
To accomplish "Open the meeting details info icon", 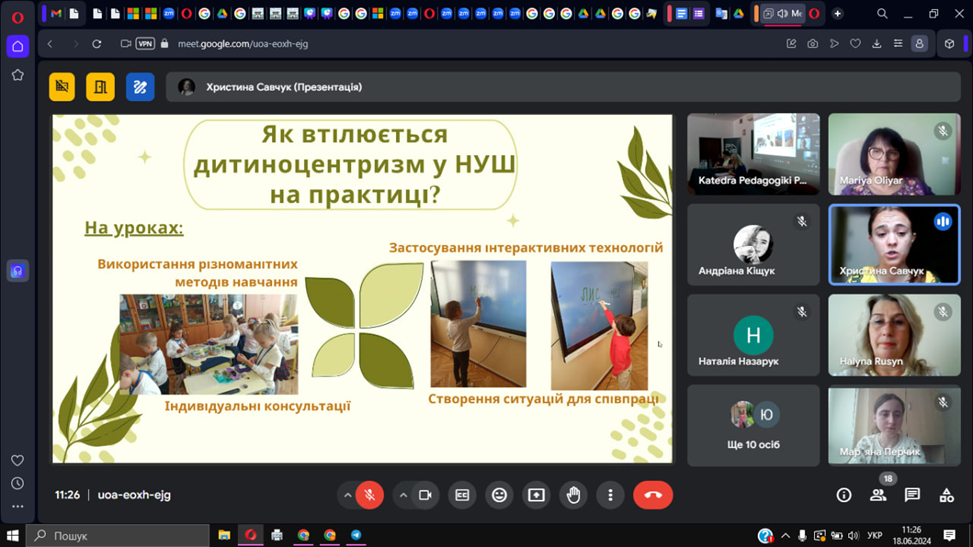I will pyautogui.click(x=843, y=495).
